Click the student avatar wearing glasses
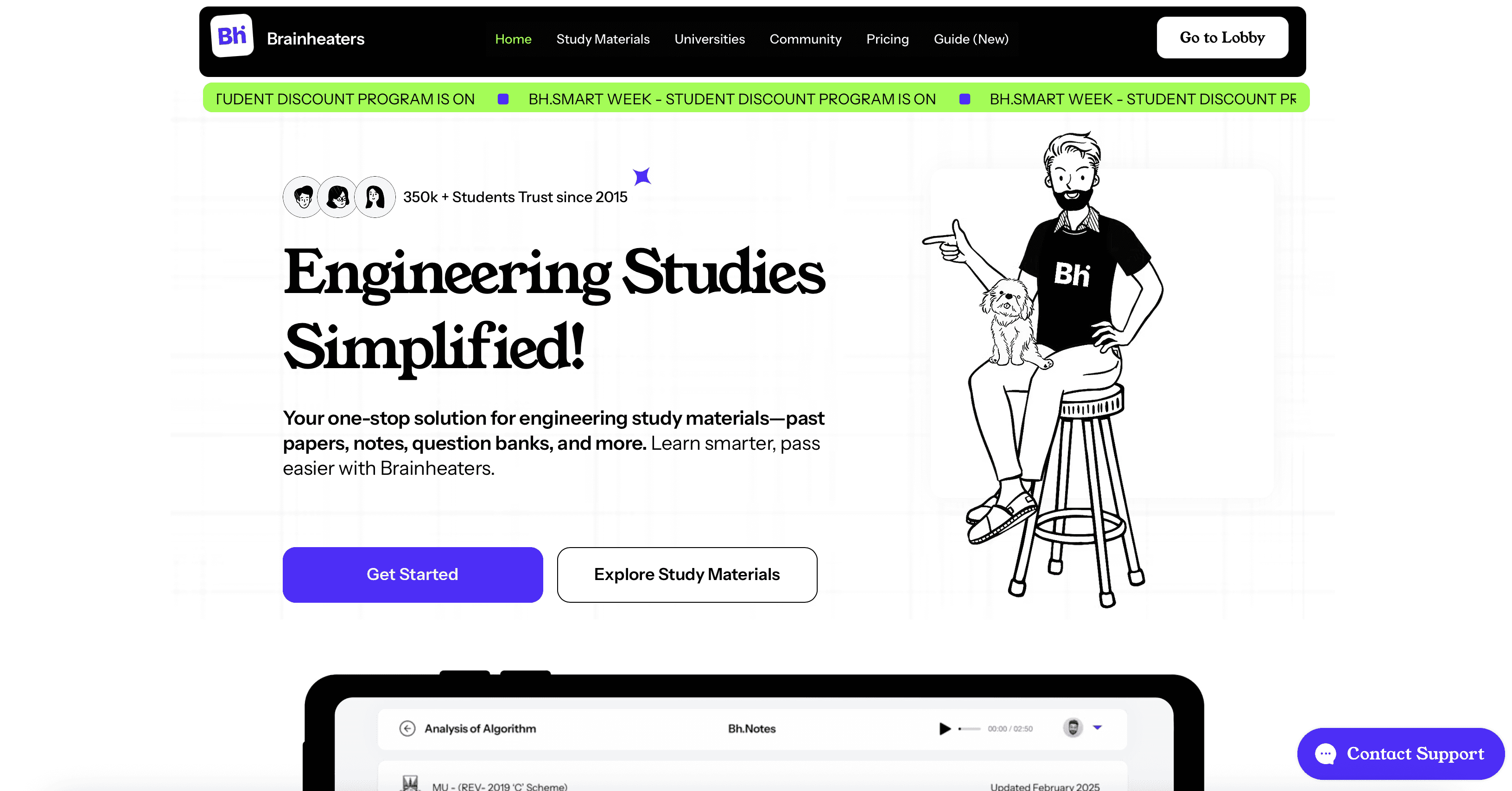The image size is (1512, 791). [338, 198]
